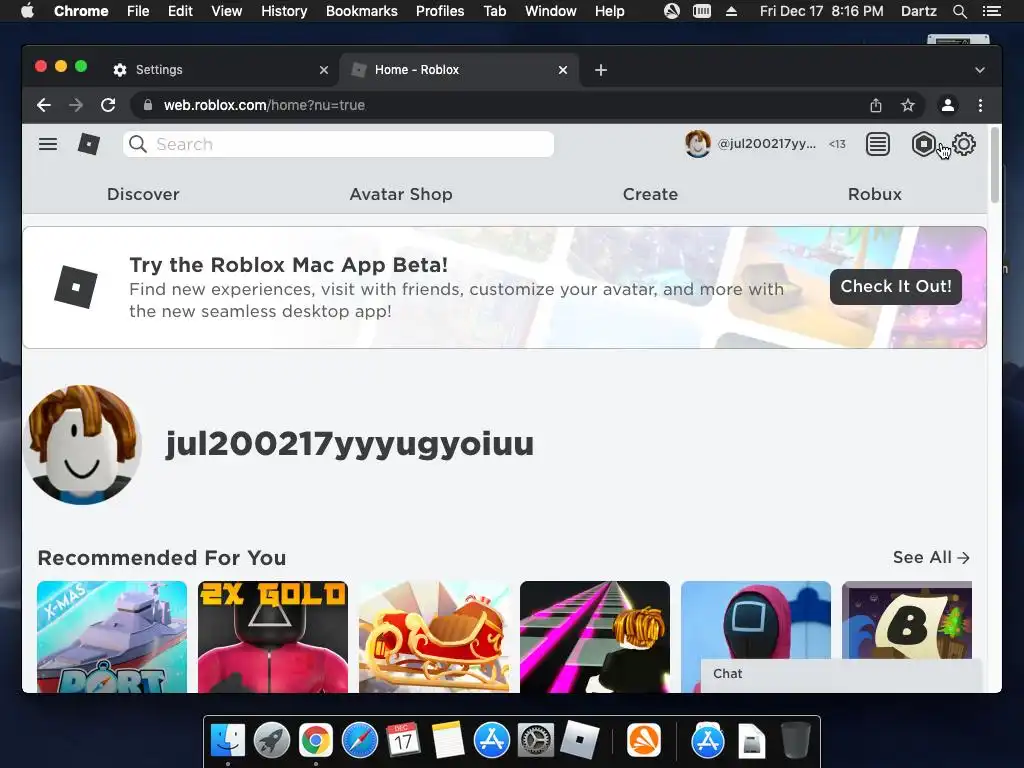Close the Settings tab
Image resolution: width=1024 pixels, height=768 pixels.
click(324, 70)
